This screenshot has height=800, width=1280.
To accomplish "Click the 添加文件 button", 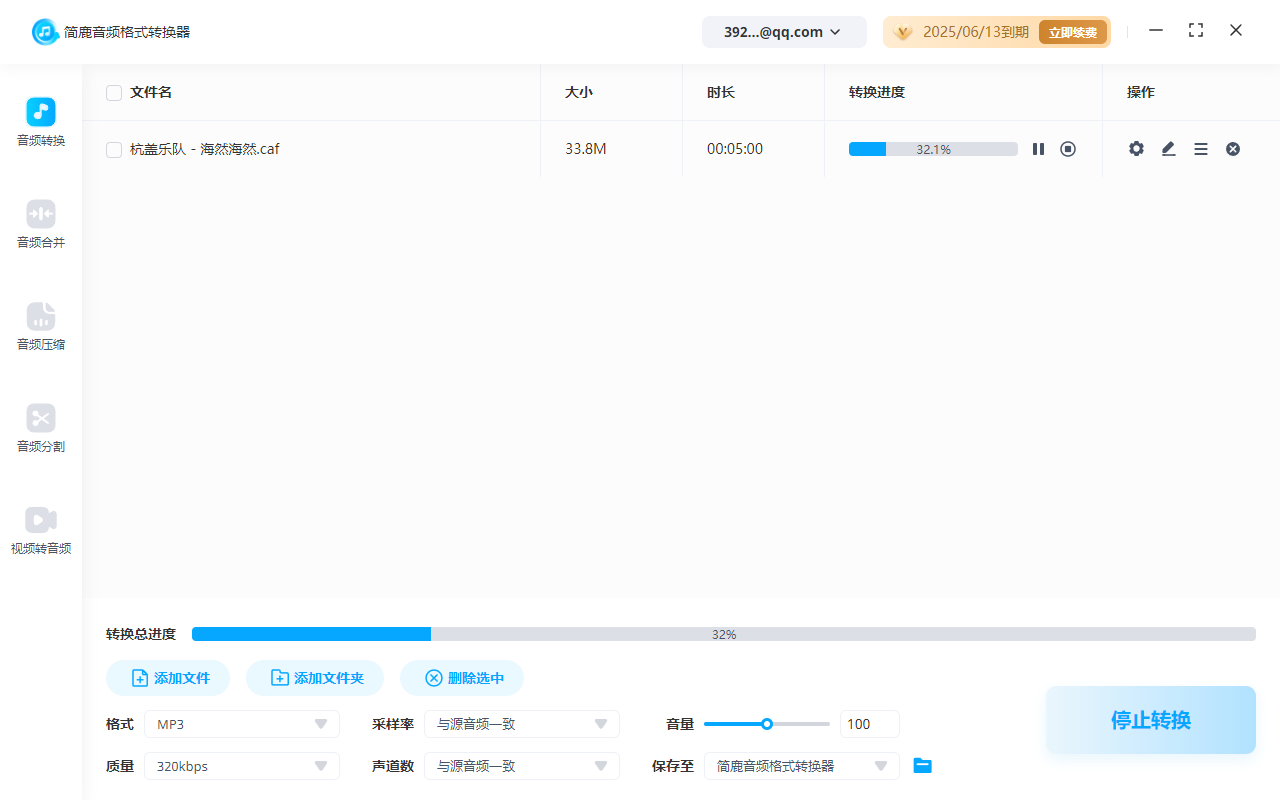I will pyautogui.click(x=168, y=678).
